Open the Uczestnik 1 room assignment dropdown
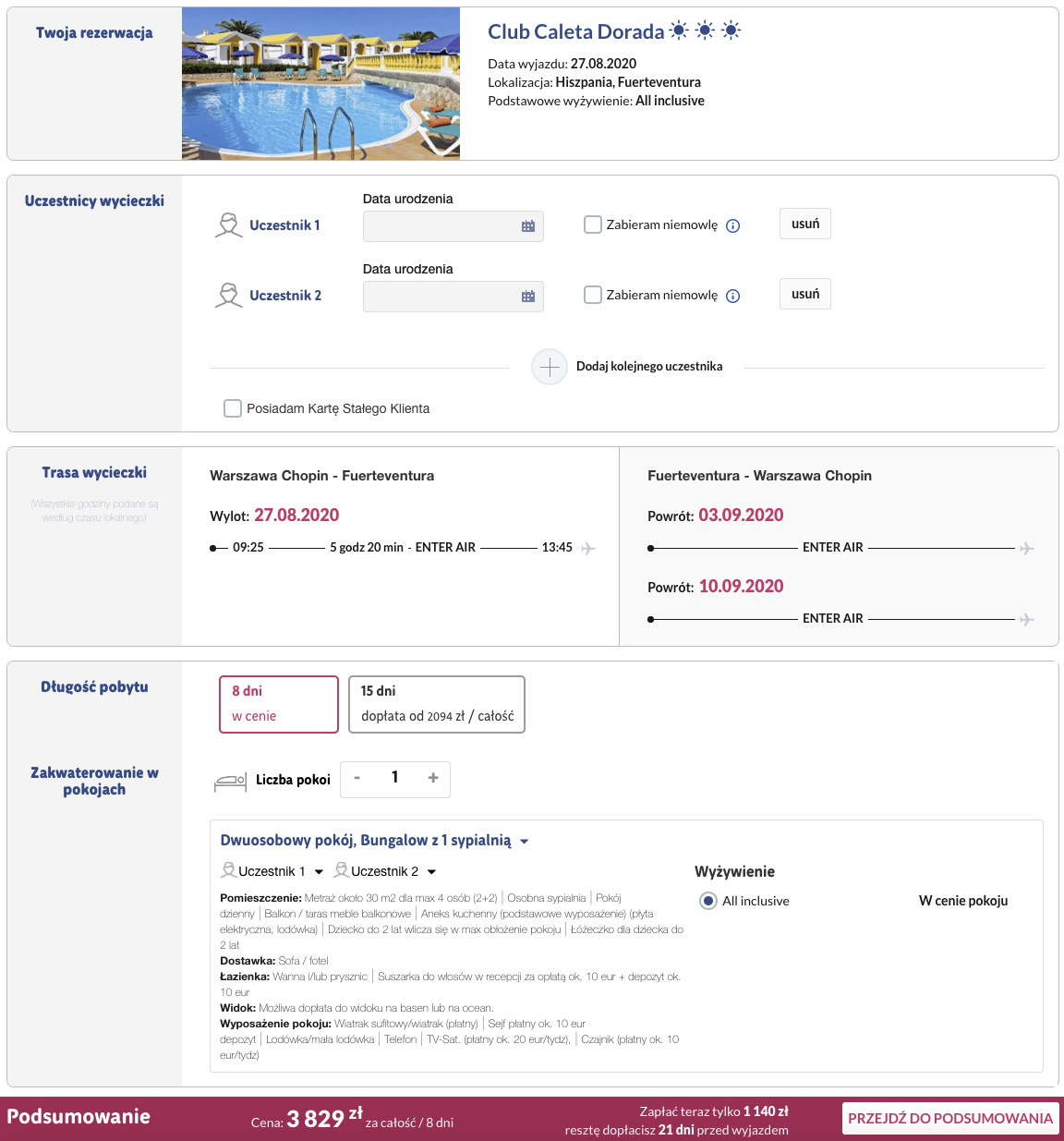The width and height of the screenshot is (1064, 1141). 272,871
